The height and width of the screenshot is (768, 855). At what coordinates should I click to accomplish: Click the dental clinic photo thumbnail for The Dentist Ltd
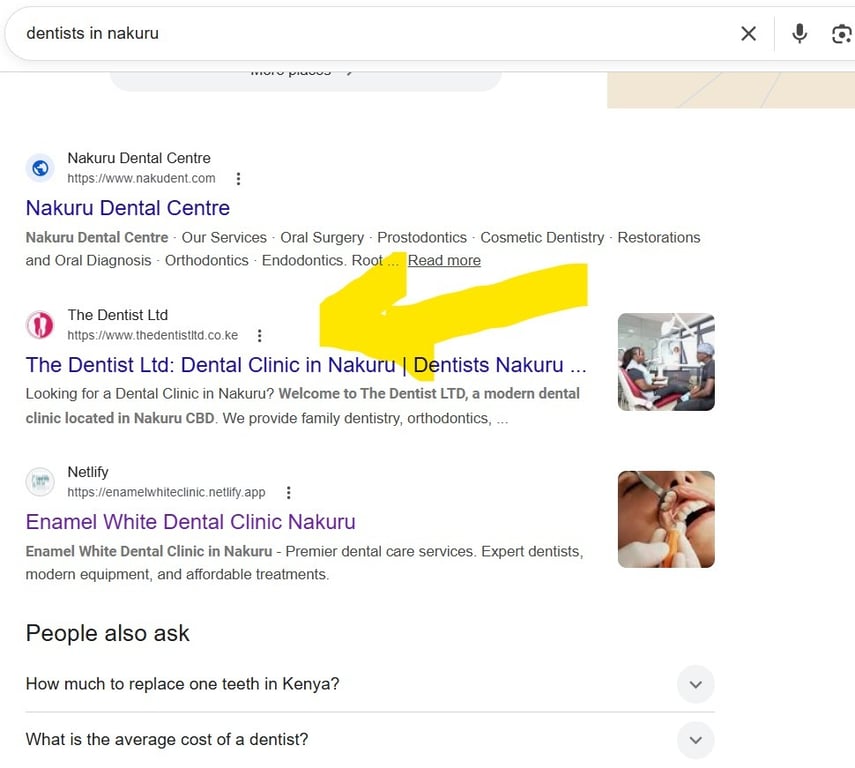pyautogui.click(x=666, y=362)
